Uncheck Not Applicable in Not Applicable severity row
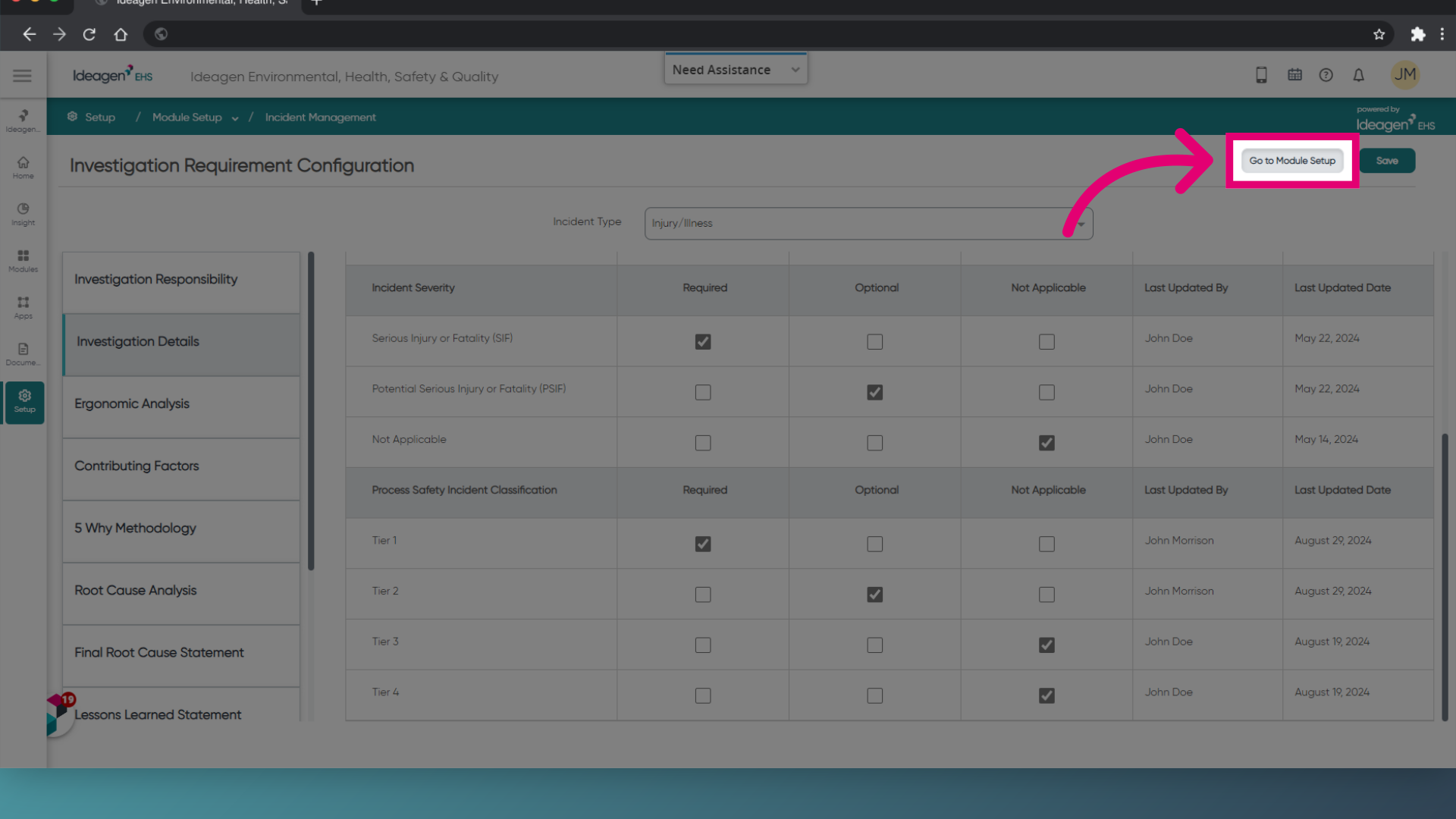Screen dimensions: 1456x819 pos(1046,443)
